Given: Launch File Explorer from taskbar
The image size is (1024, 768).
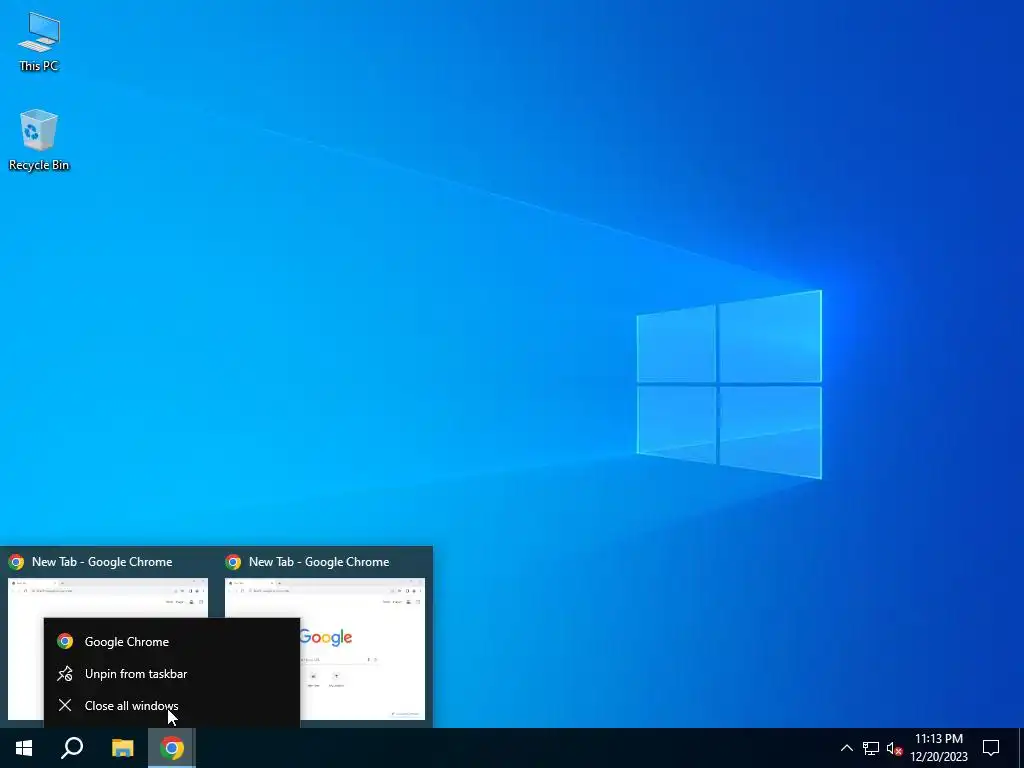Looking at the screenshot, I should click(x=122, y=748).
